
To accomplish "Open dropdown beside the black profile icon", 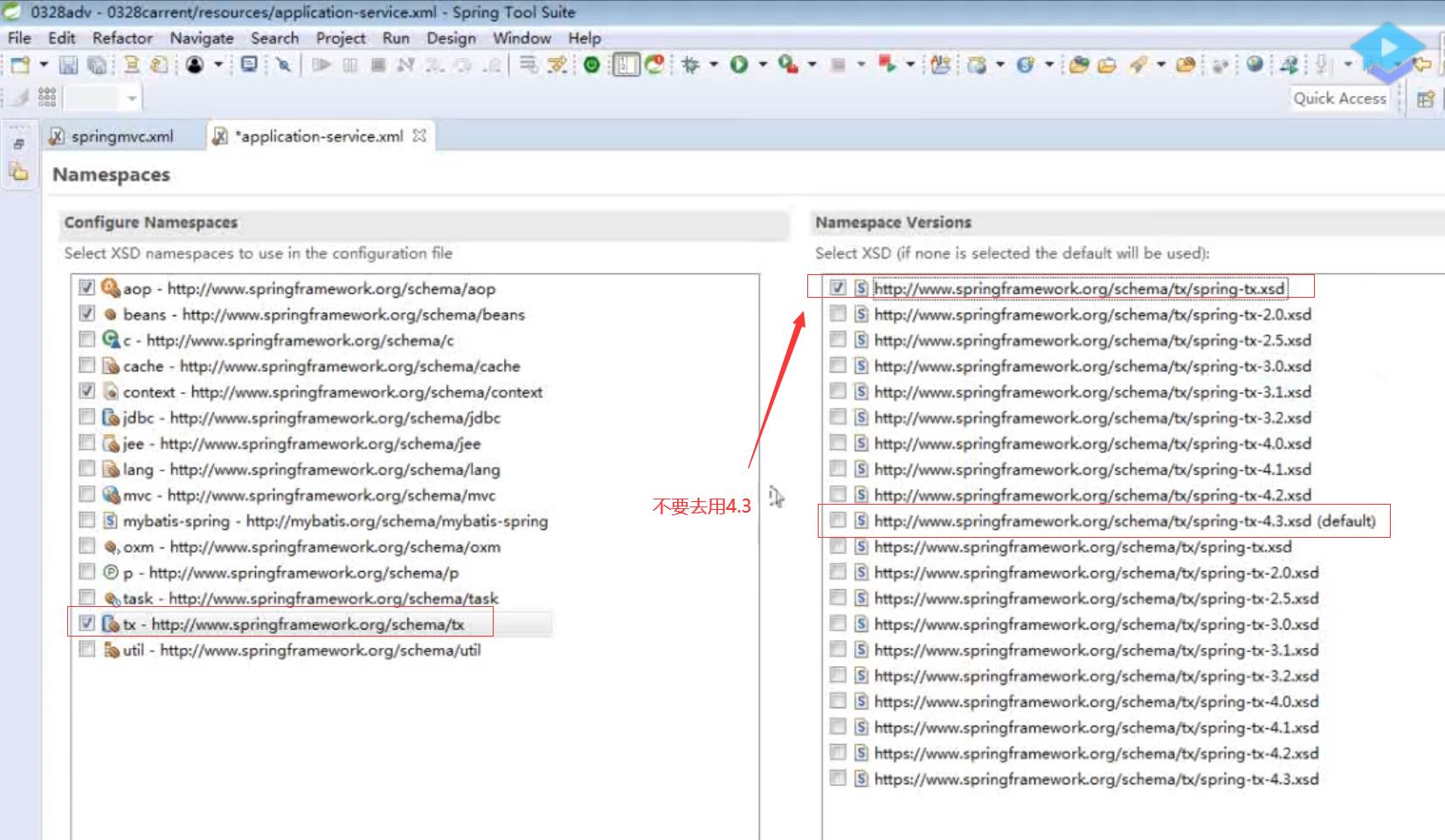I will point(218,65).
